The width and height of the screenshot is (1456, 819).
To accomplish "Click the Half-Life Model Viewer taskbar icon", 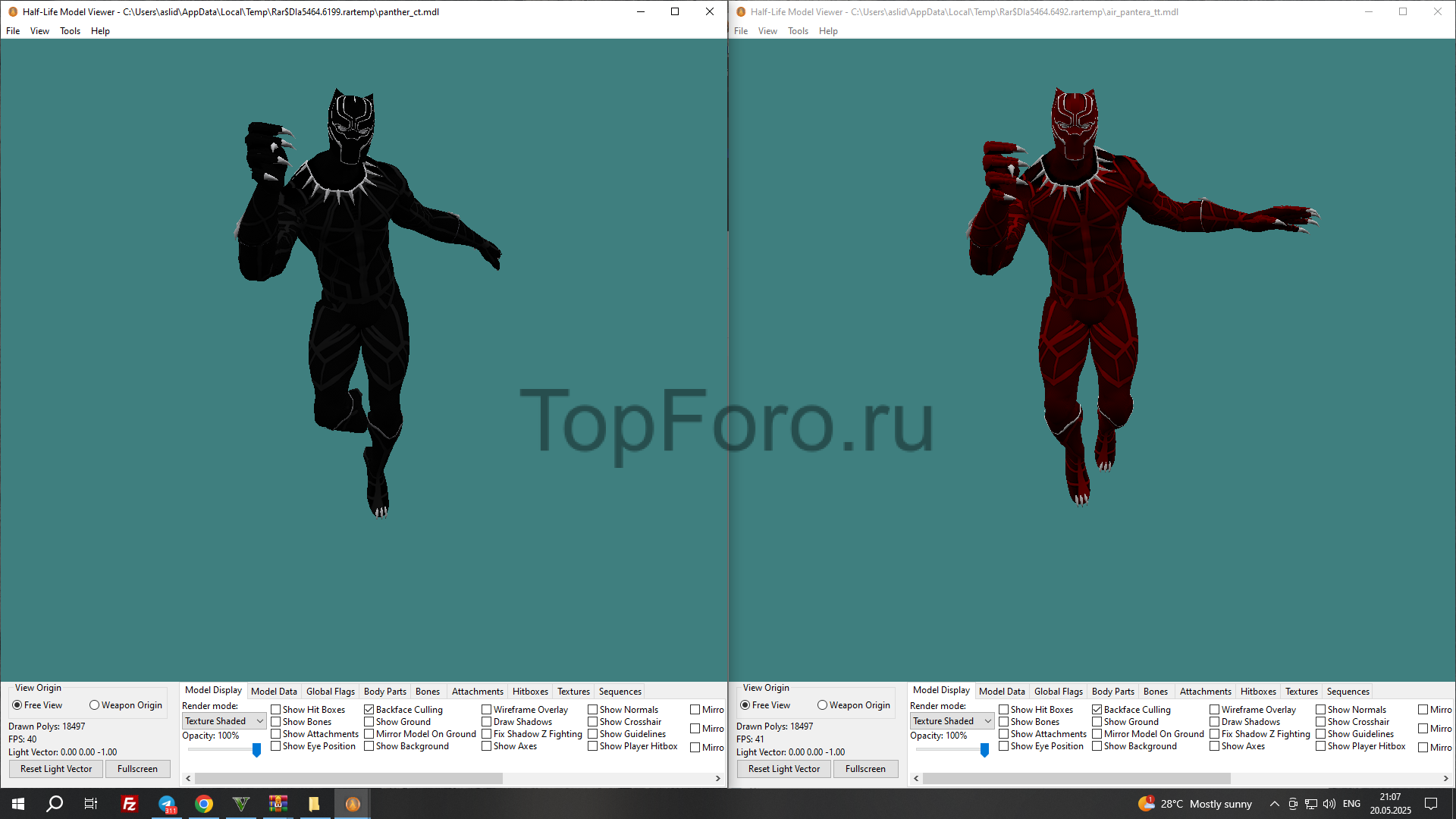I will point(352,804).
